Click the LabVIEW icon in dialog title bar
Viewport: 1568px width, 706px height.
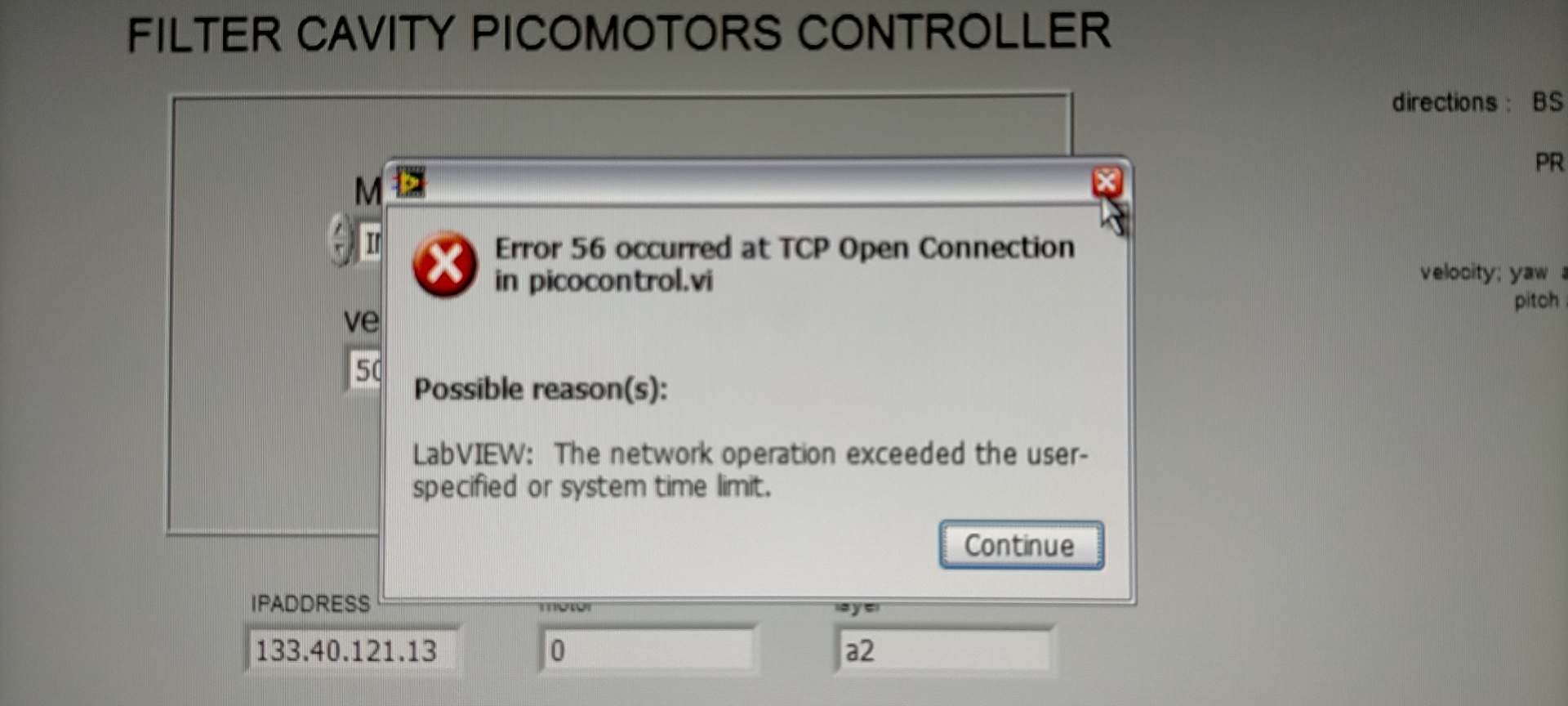[x=410, y=182]
